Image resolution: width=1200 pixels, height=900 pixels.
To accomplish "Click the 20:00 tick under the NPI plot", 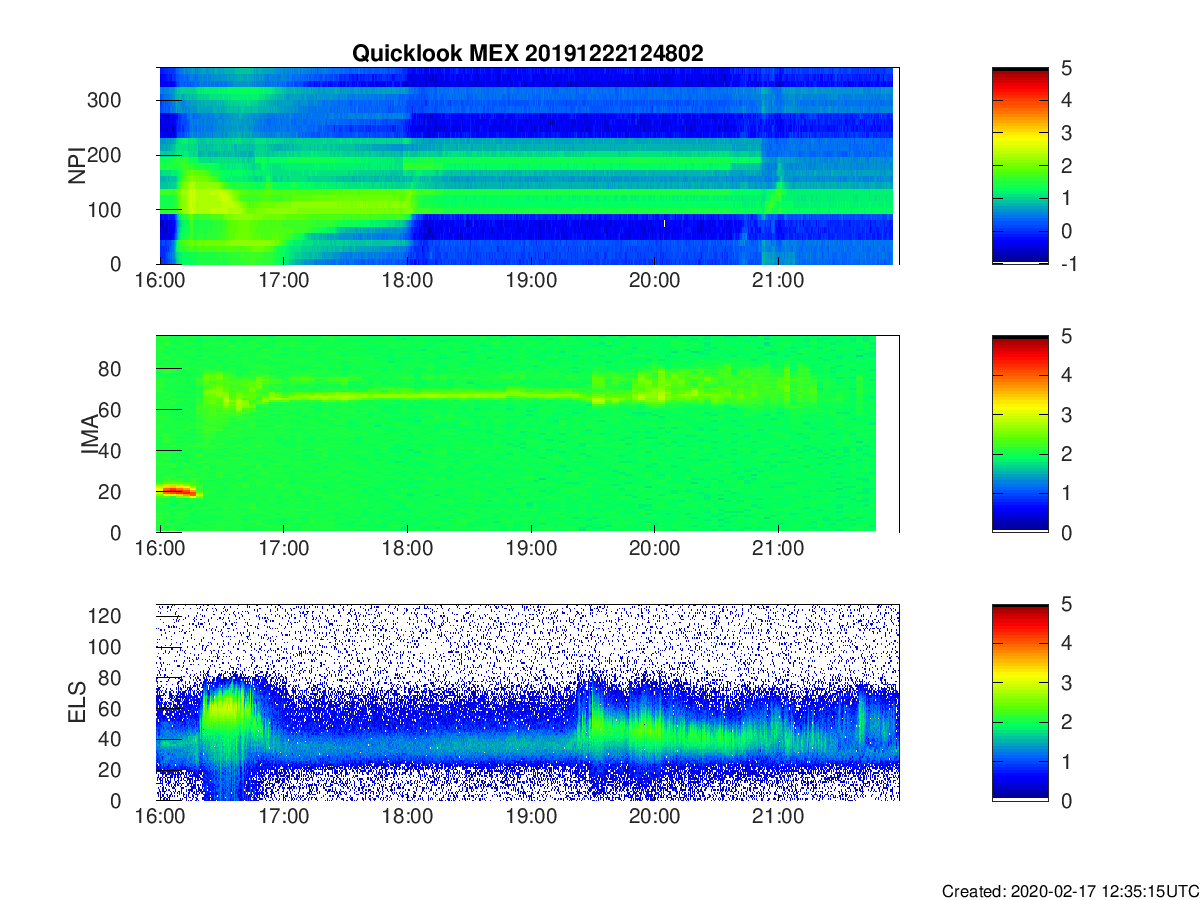I will point(655,281).
